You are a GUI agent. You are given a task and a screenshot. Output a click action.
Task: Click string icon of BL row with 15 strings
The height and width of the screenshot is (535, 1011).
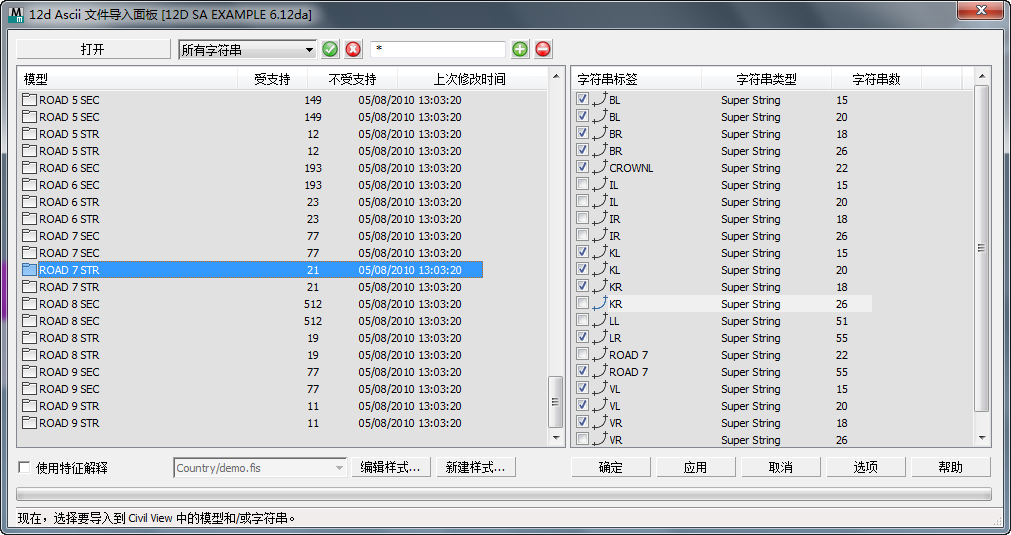pos(600,99)
